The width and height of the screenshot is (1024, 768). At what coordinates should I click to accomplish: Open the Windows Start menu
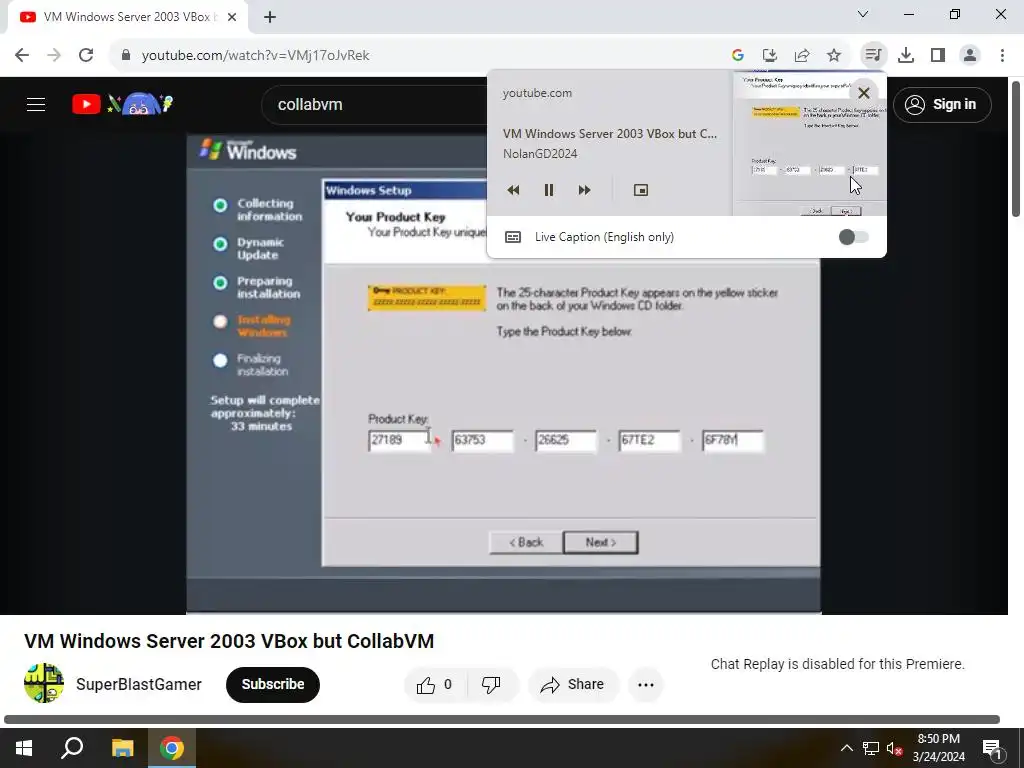pyautogui.click(x=24, y=748)
